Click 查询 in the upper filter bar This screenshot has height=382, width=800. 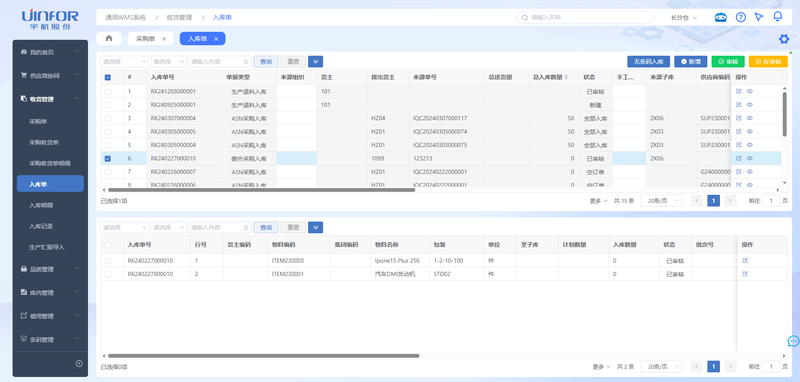pyautogui.click(x=266, y=62)
